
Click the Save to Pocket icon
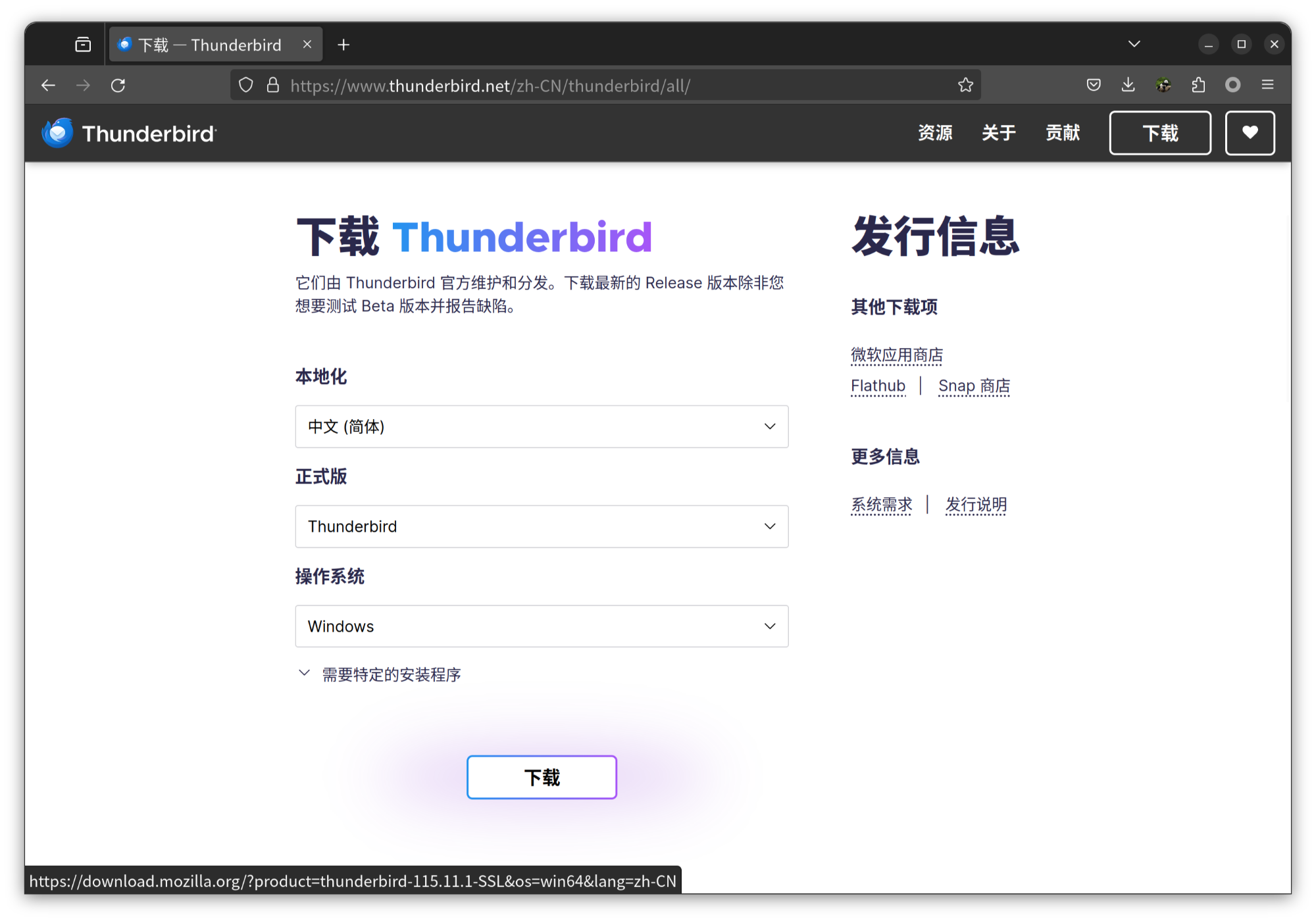[x=1094, y=85]
